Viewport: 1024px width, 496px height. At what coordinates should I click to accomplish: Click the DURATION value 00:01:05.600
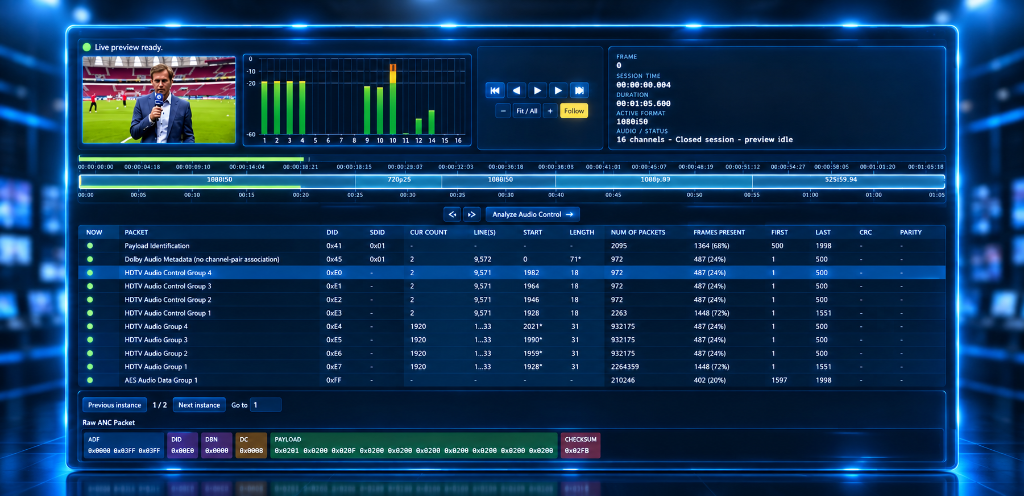[x=643, y=103]
